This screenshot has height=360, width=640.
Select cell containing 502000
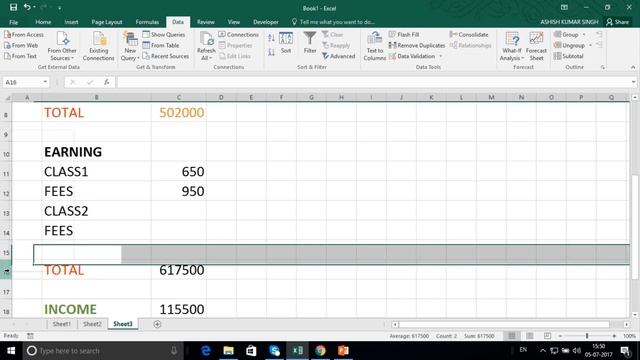tap(179, 113)
